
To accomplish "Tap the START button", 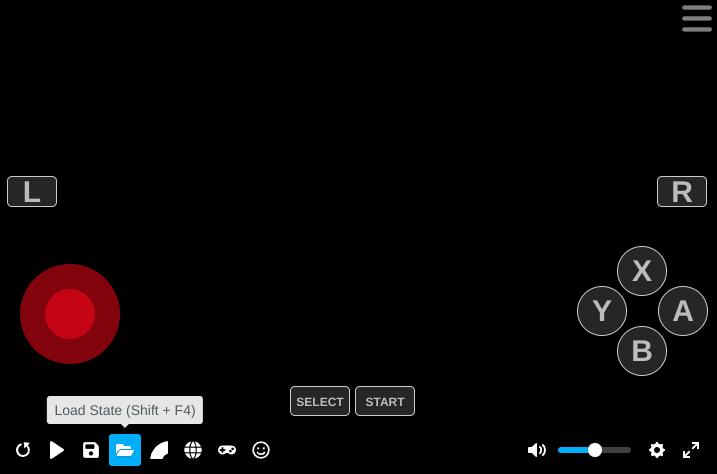I will click(x=385, y=401).
